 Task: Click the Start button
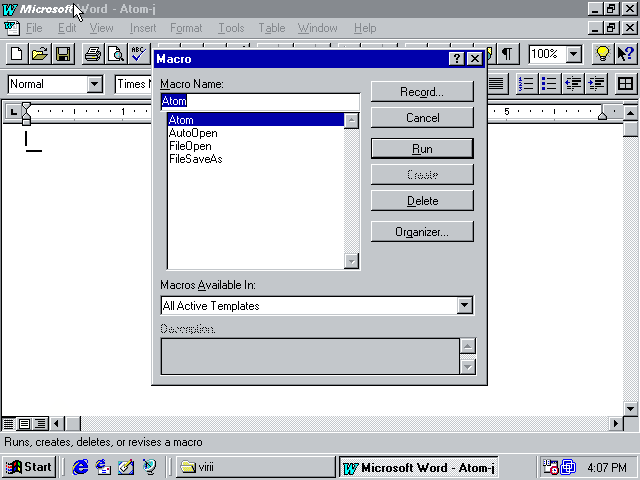coord(29,467)
